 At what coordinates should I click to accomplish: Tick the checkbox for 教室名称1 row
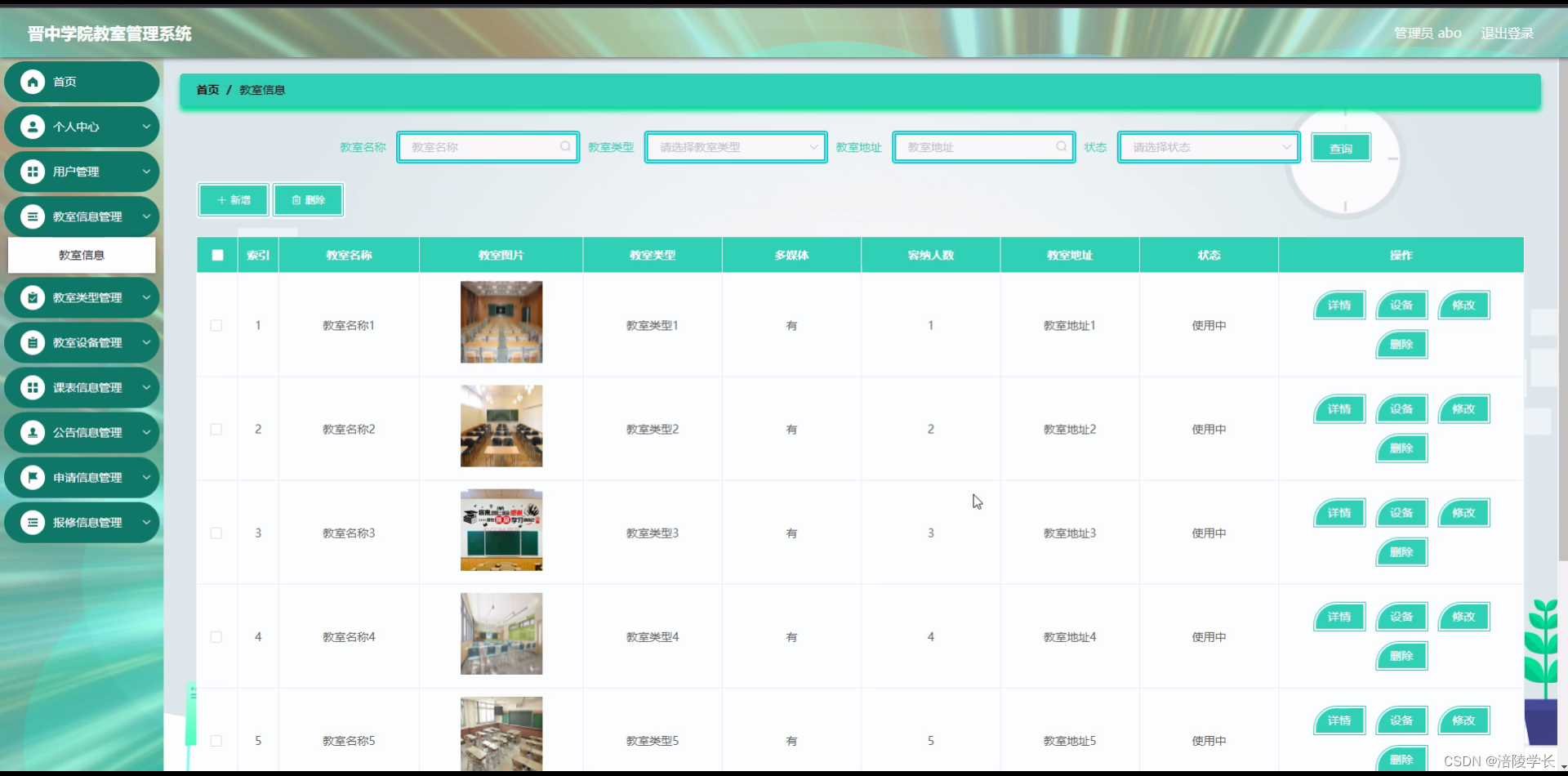[x=216, y=324]
